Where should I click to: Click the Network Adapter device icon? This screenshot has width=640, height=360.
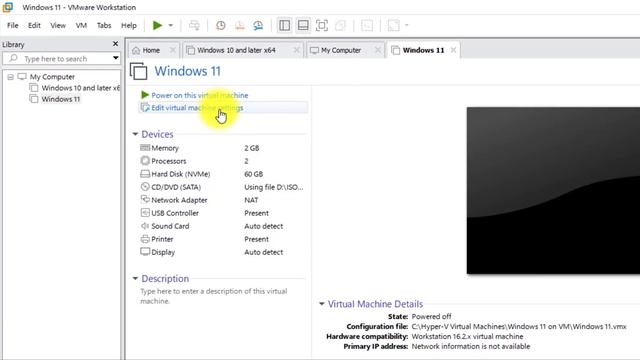point(145,200)
